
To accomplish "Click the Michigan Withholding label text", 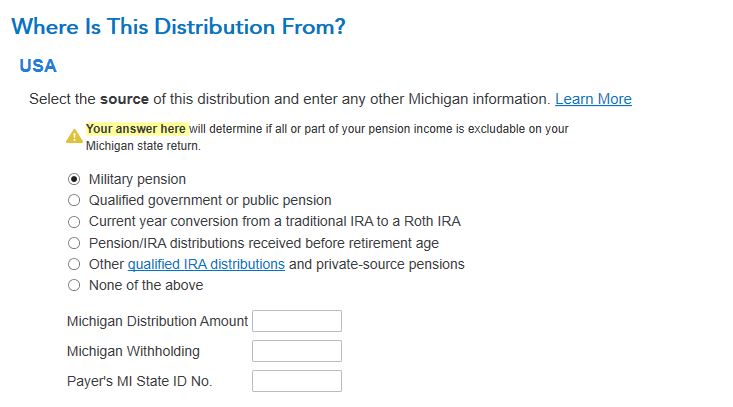I will point(133,351).
